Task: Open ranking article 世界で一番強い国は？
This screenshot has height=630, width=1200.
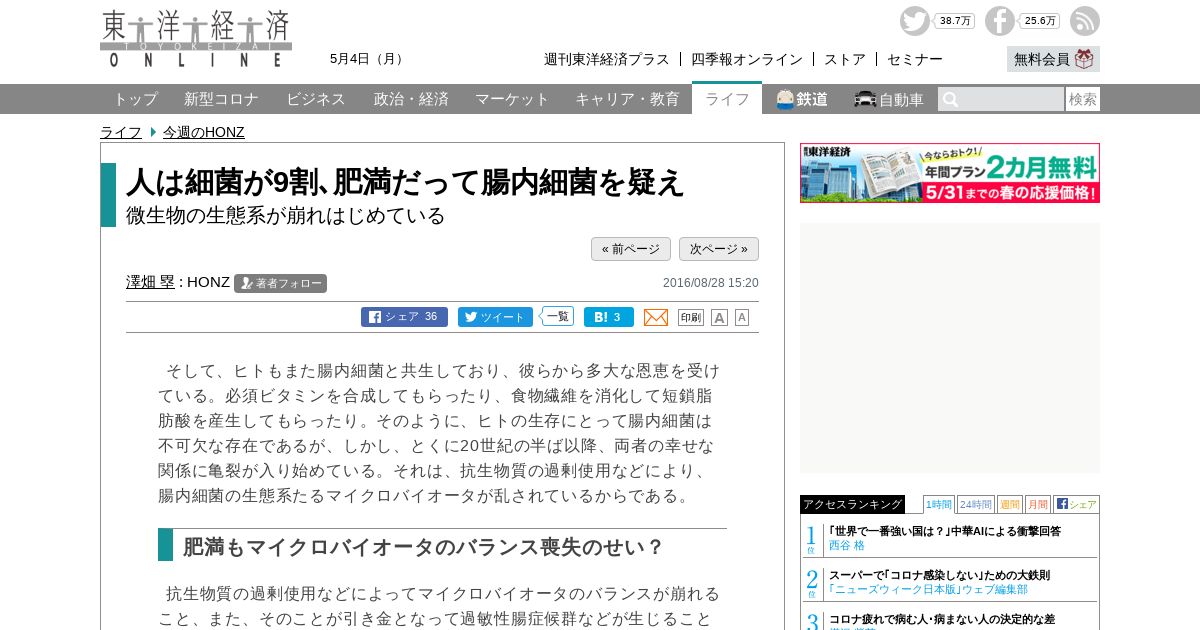Action: pyautogui.click(x=945, y=531)
